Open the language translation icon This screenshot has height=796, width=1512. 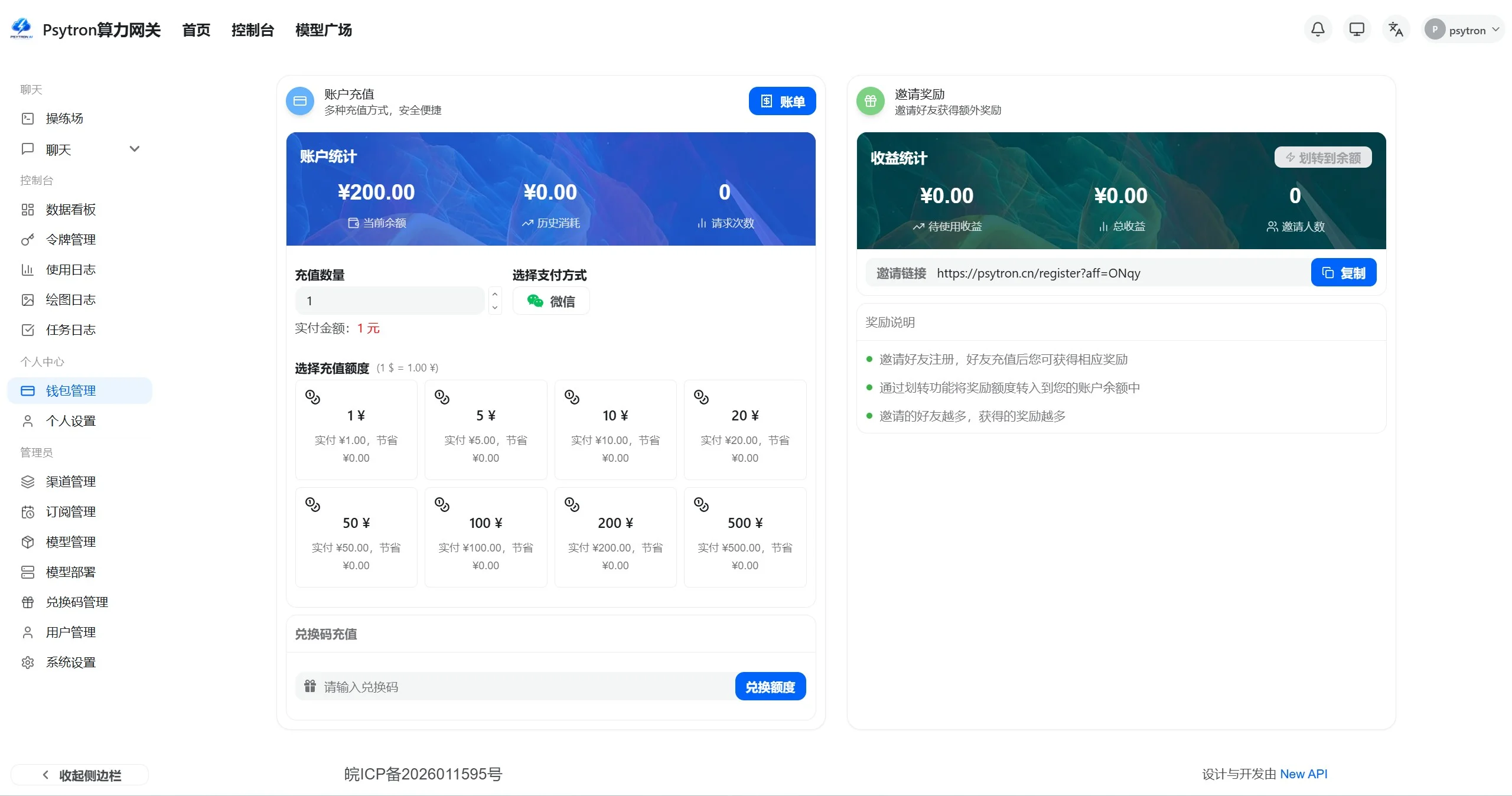(1396, 30)
